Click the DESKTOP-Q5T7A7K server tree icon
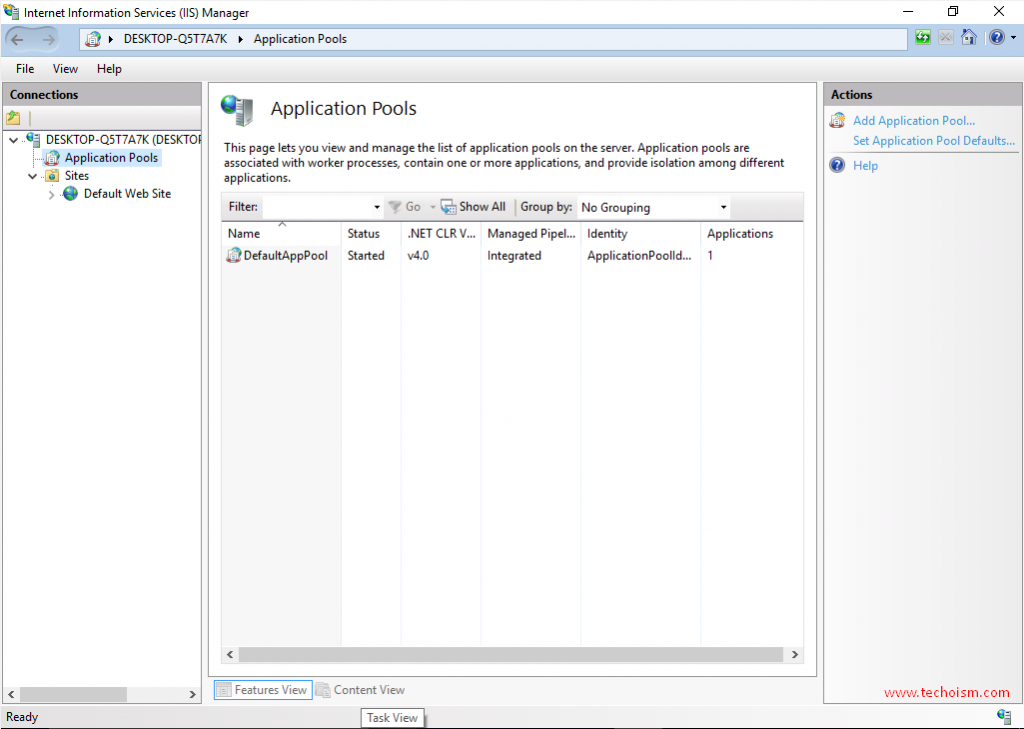Viewport: 1024px width, 729px height. (33, 139)
